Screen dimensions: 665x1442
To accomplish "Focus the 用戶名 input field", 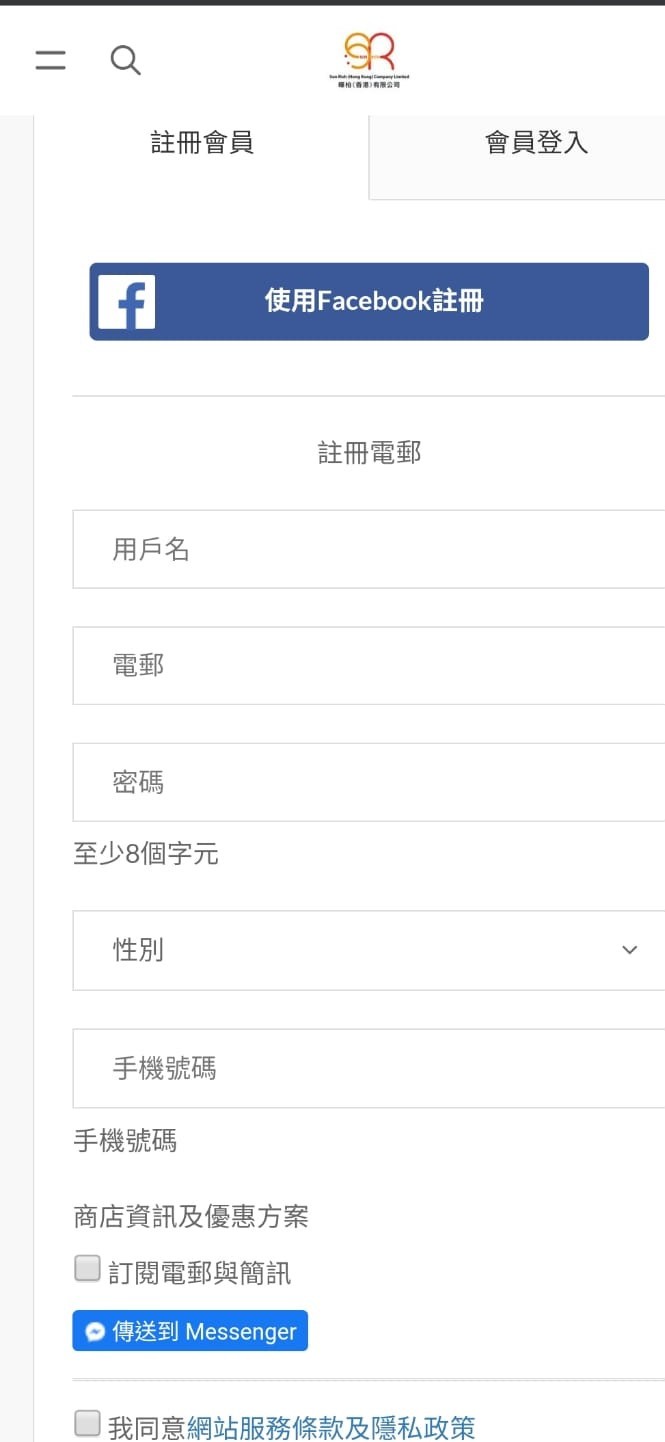I will pyautogui.click(x=369, y=549).
